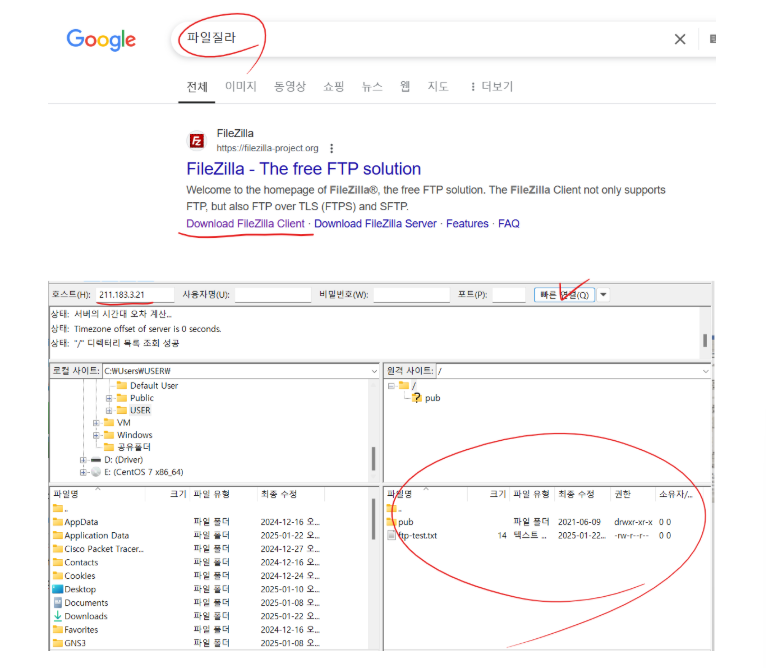The width and height of the screenshot is (766, 668).
Task: Open the result's three-dot options menu
Action: coord(332,148)
